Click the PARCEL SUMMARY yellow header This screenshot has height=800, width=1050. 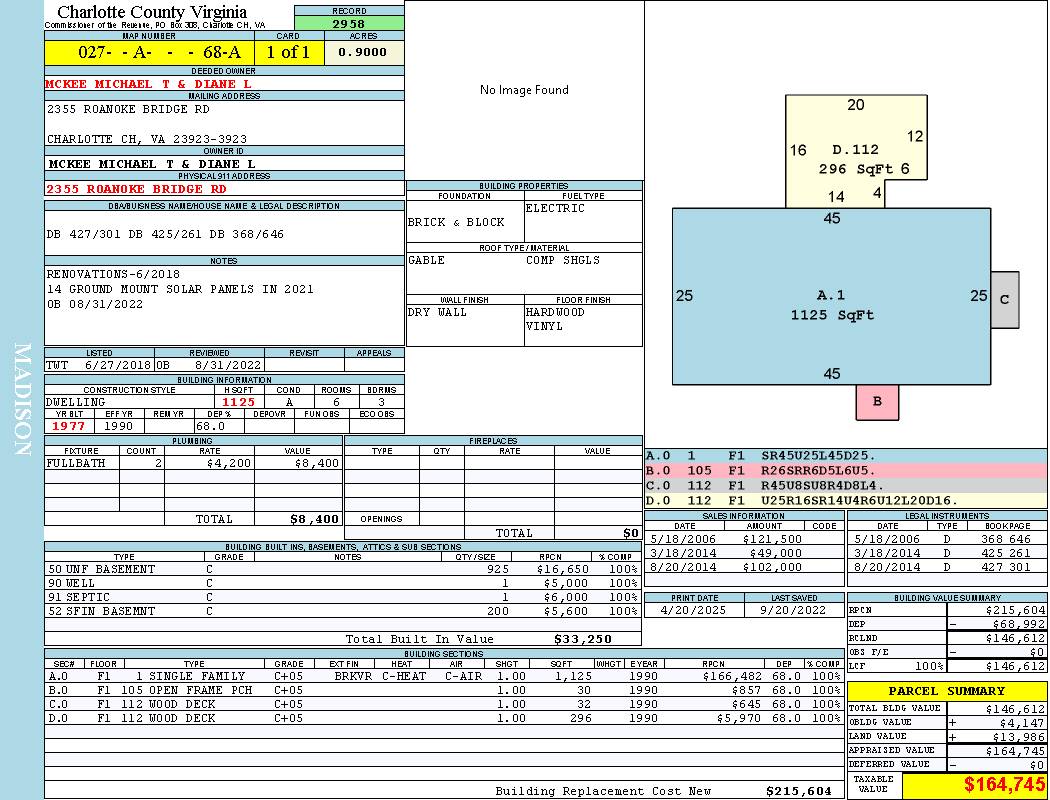click(x=946, y=691)
